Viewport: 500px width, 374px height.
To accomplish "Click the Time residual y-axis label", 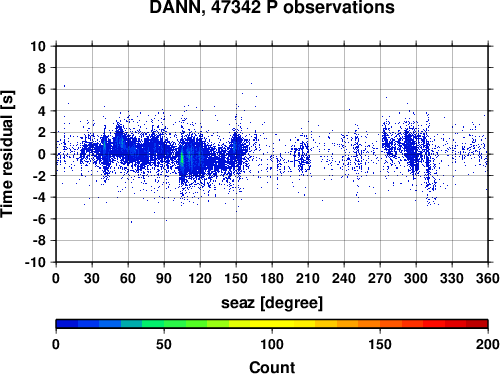I will point(7,154).
